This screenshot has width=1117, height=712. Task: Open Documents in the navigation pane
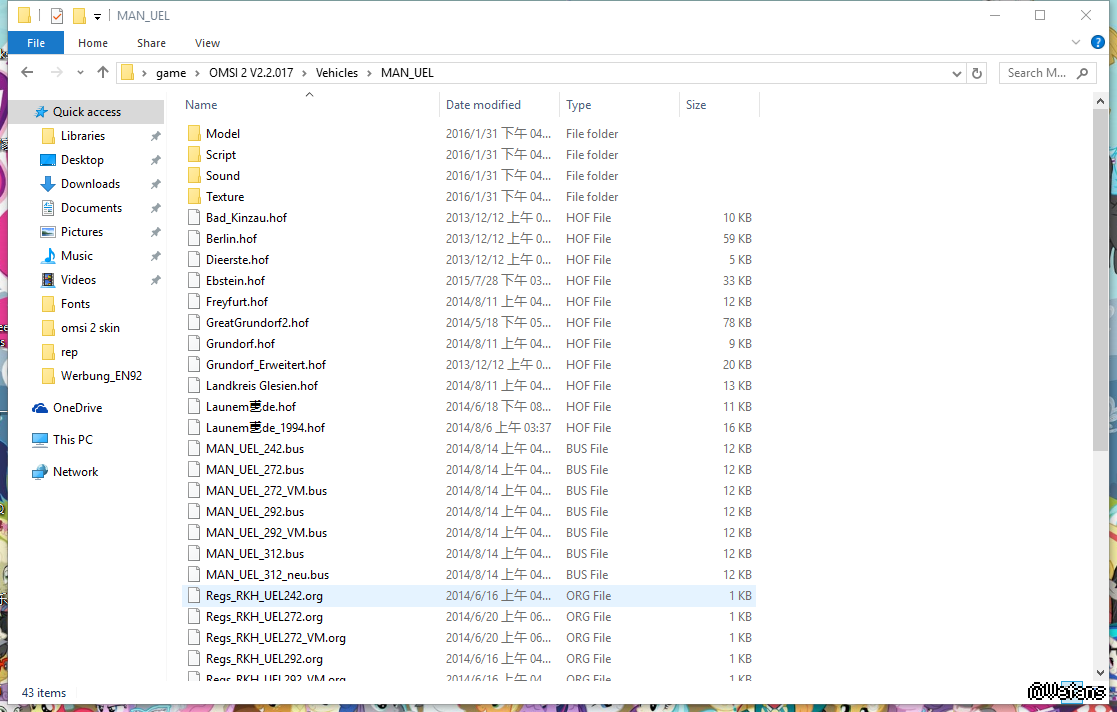click(x=91, y=207)
